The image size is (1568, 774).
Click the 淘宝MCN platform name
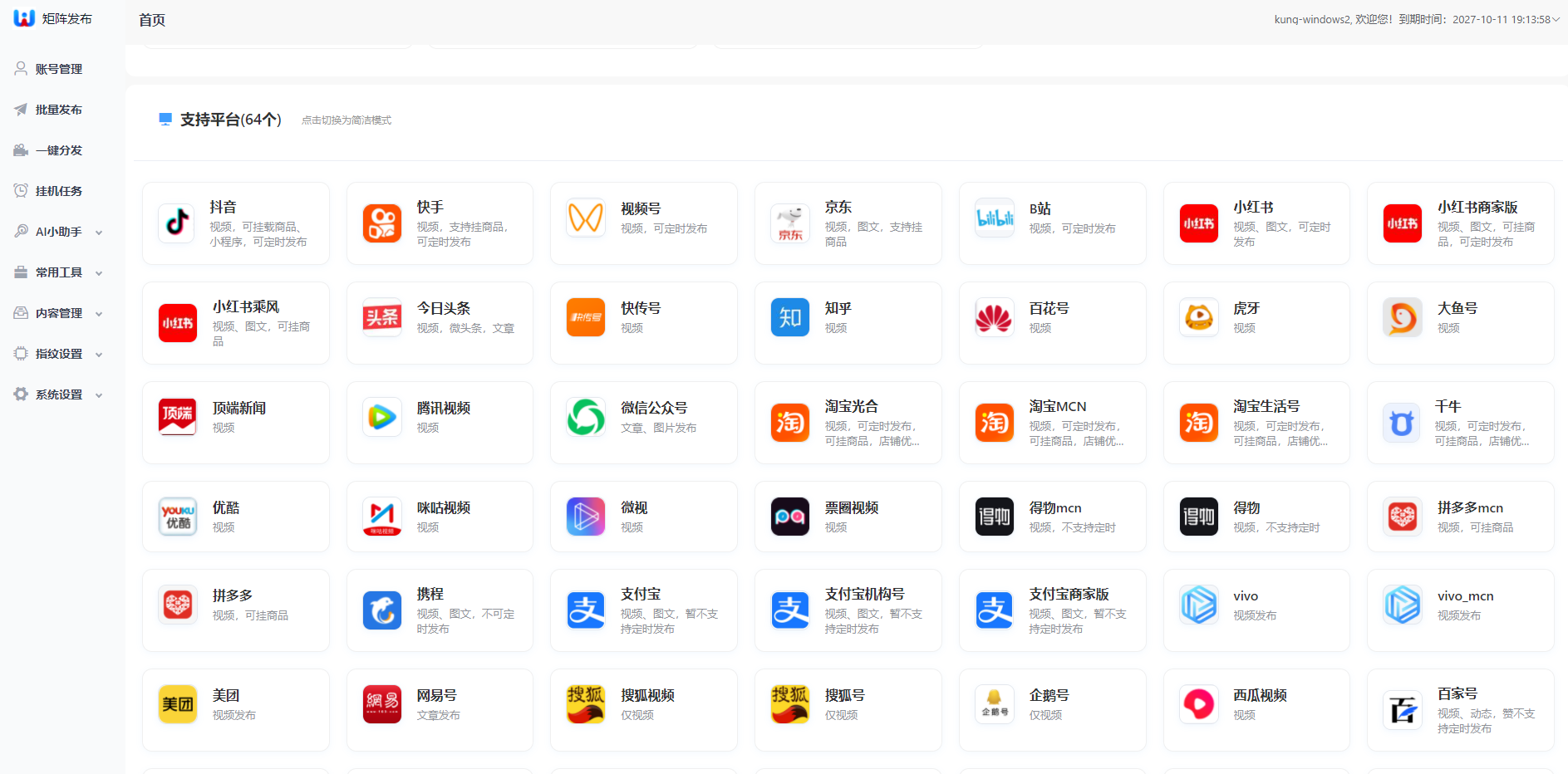(x=1058, y=407)
